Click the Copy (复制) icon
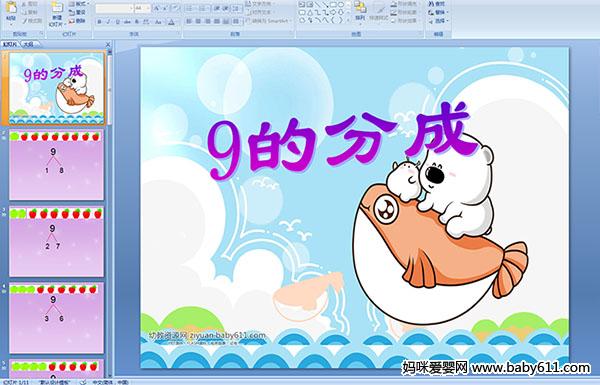 [x=24, y=12]
